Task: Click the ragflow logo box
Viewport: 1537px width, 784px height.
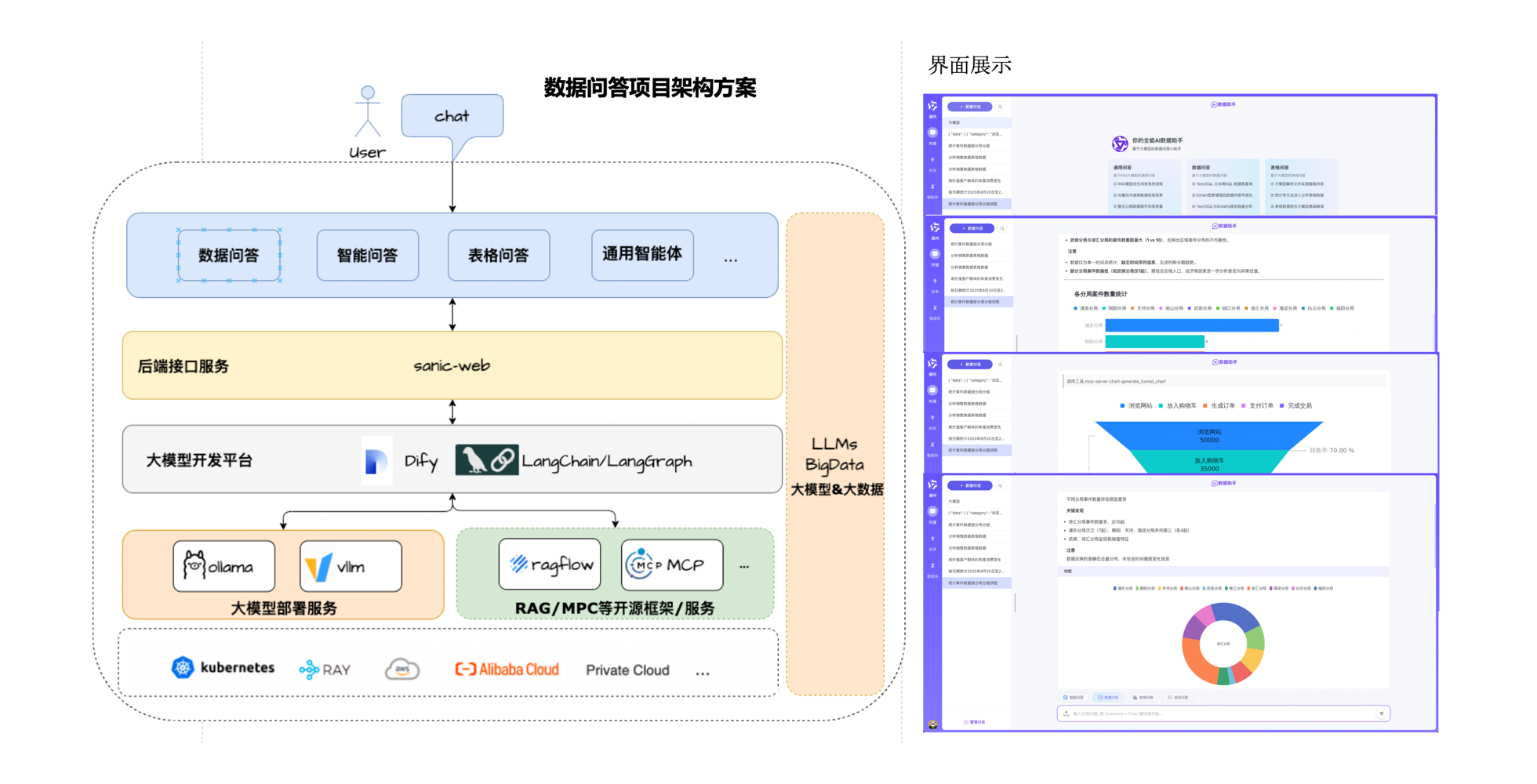Action: [550, 564]
